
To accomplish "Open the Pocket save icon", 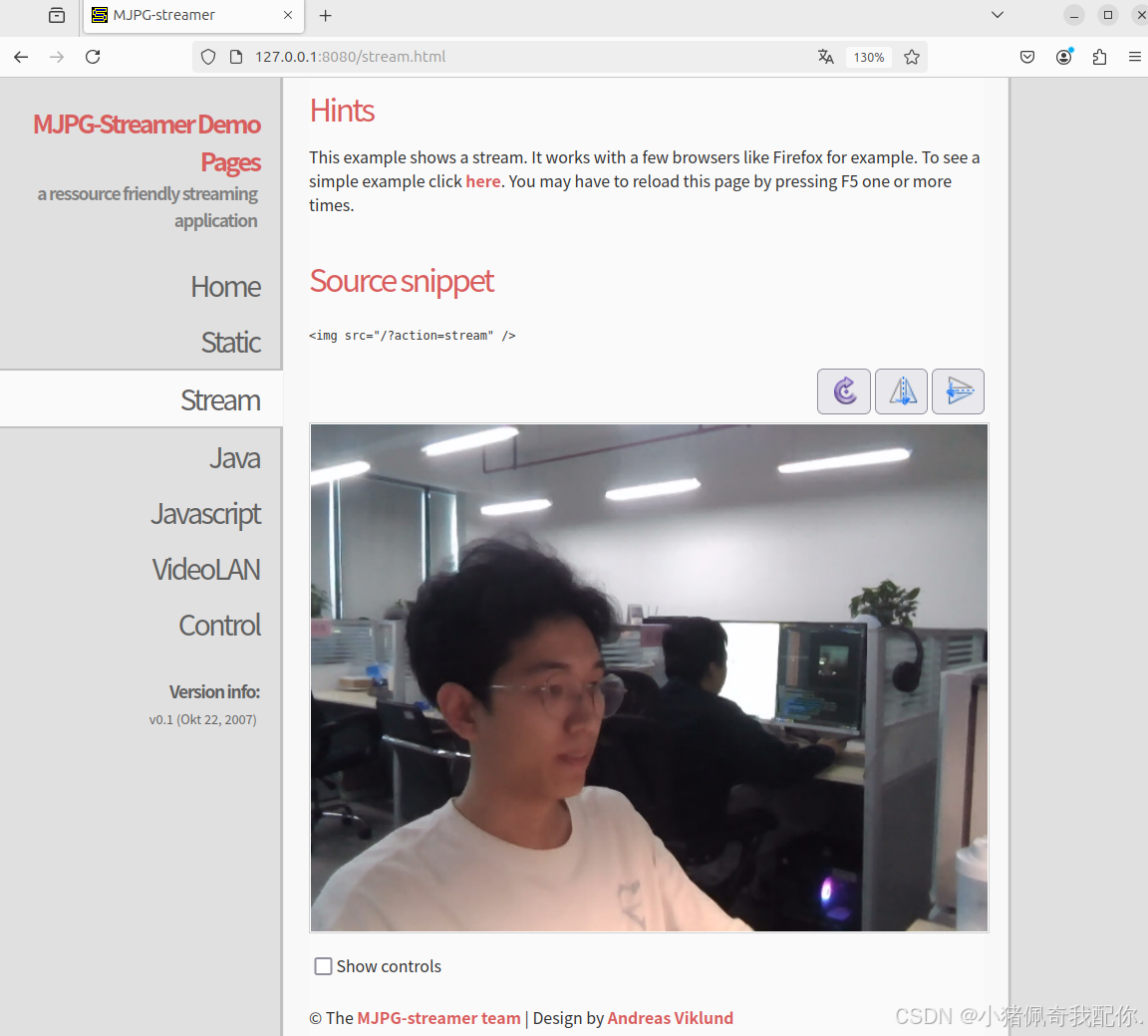I will (1027, 57).
